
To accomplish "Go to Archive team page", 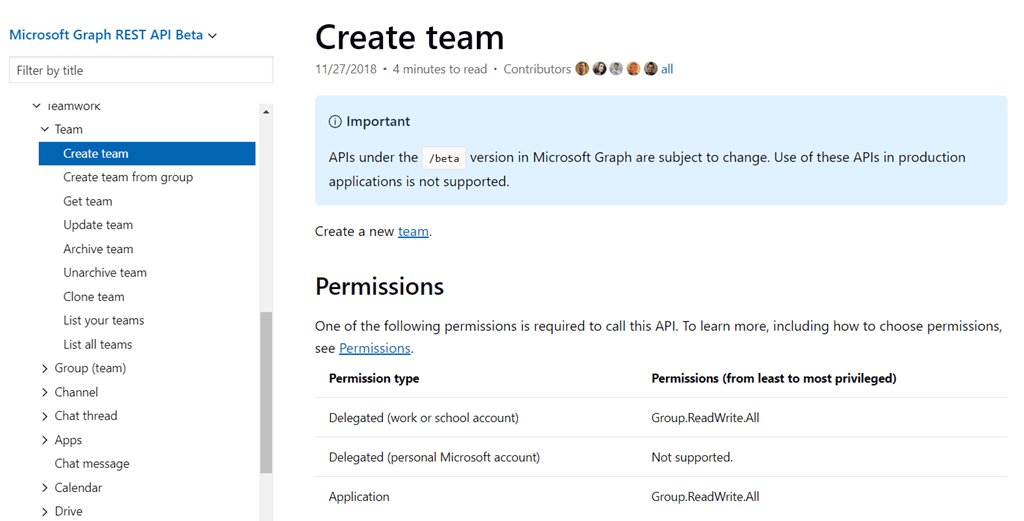I will [98, 249].
